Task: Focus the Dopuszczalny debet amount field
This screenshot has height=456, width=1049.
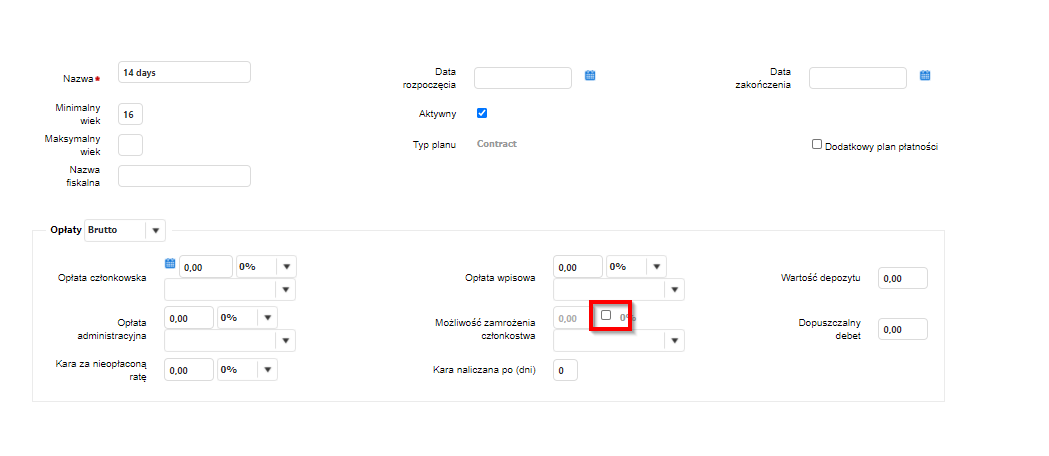Action: coord(902,329)
